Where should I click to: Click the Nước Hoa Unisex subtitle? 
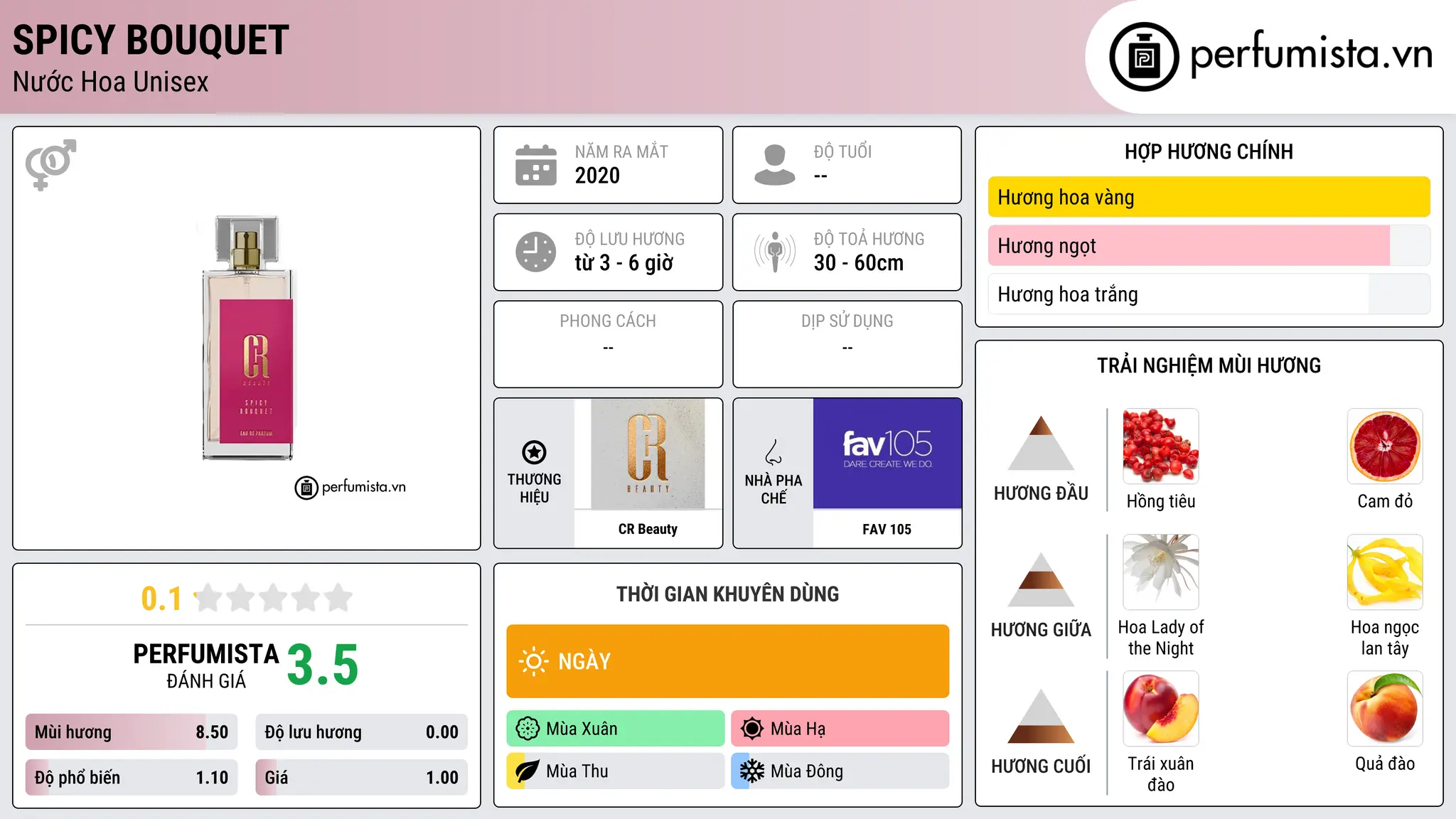tap(111, 82)
